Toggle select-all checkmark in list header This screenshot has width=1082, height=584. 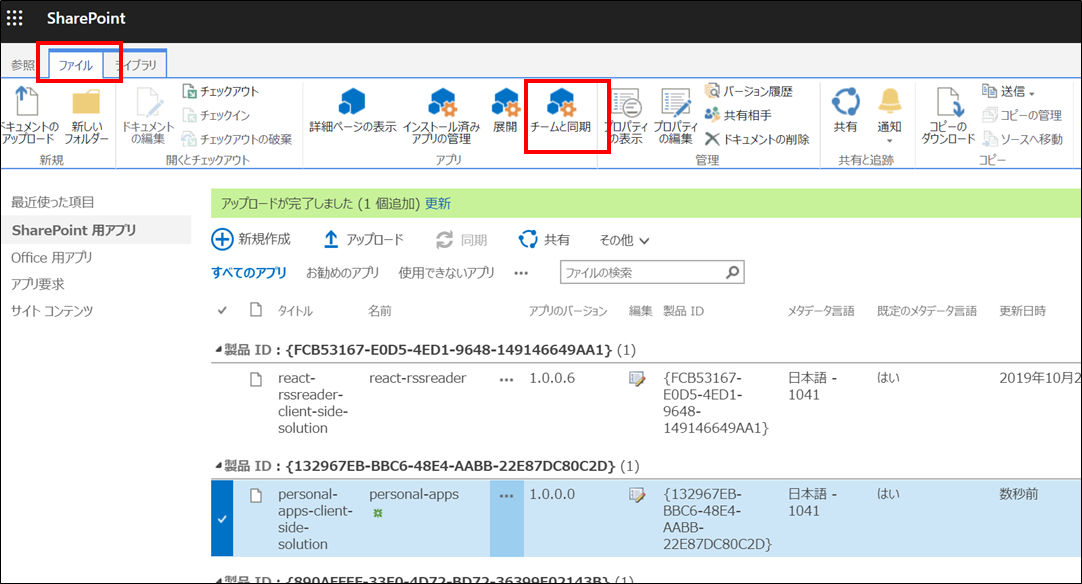pos(222,311)
